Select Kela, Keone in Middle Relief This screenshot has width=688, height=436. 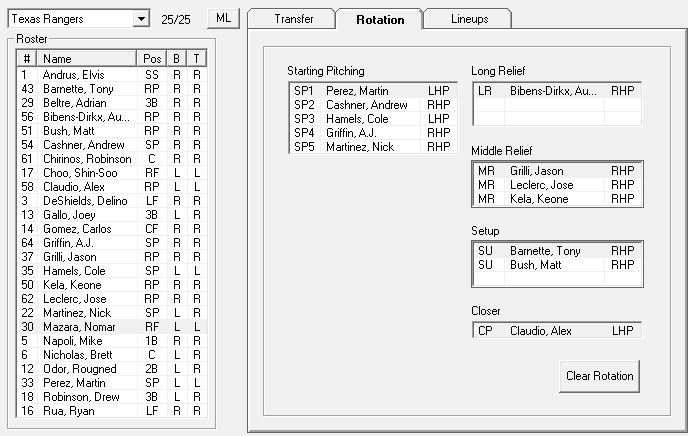pos(556,199)
